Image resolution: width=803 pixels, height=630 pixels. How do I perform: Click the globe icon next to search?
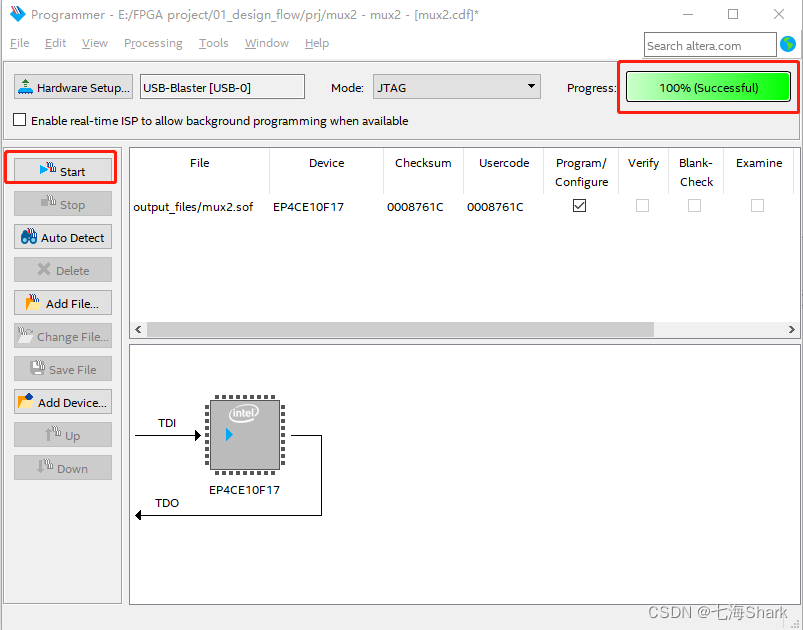[x=788, y=44]
